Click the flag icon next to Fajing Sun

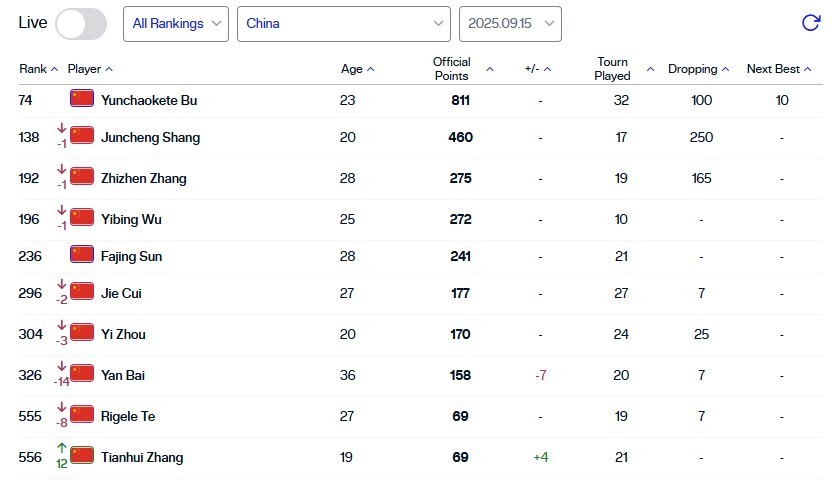point(82,256)
